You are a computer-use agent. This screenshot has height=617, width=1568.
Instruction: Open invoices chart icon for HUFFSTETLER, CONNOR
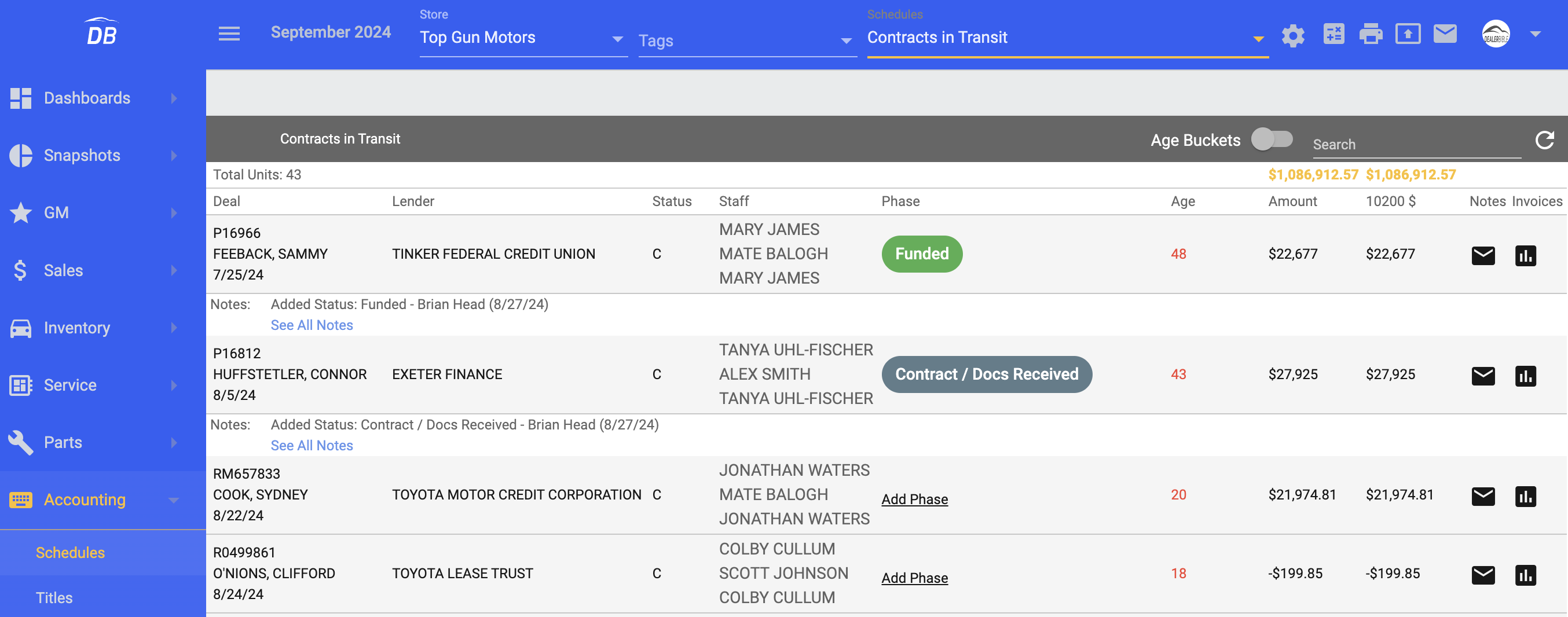coord(1525,376)
